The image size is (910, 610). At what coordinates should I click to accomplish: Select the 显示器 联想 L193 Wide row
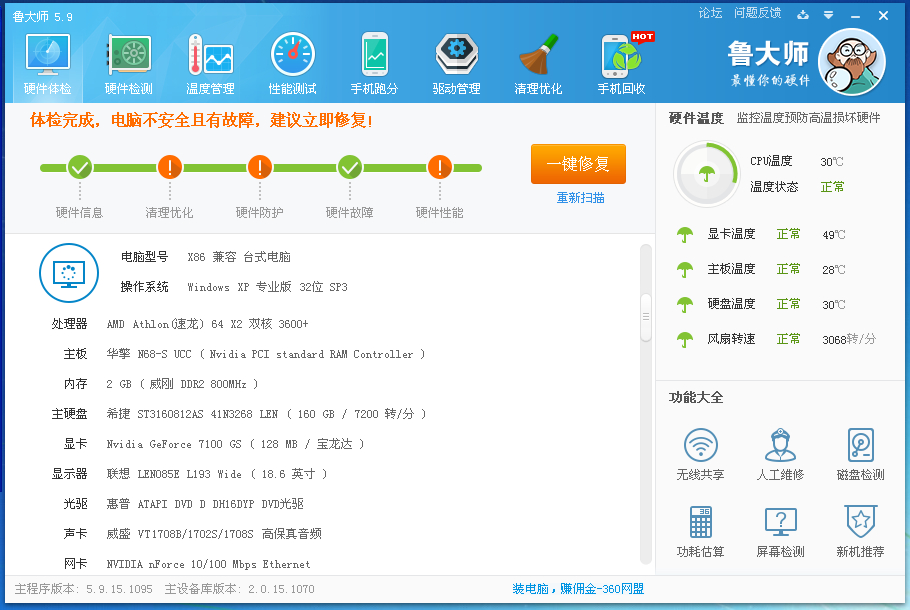pos(189,474)
